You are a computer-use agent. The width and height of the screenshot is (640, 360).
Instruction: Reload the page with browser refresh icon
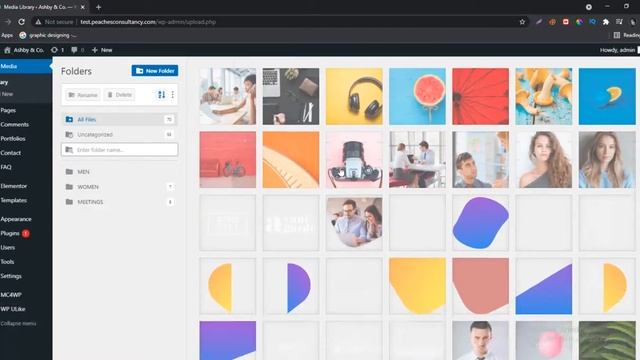coord(22,22)
